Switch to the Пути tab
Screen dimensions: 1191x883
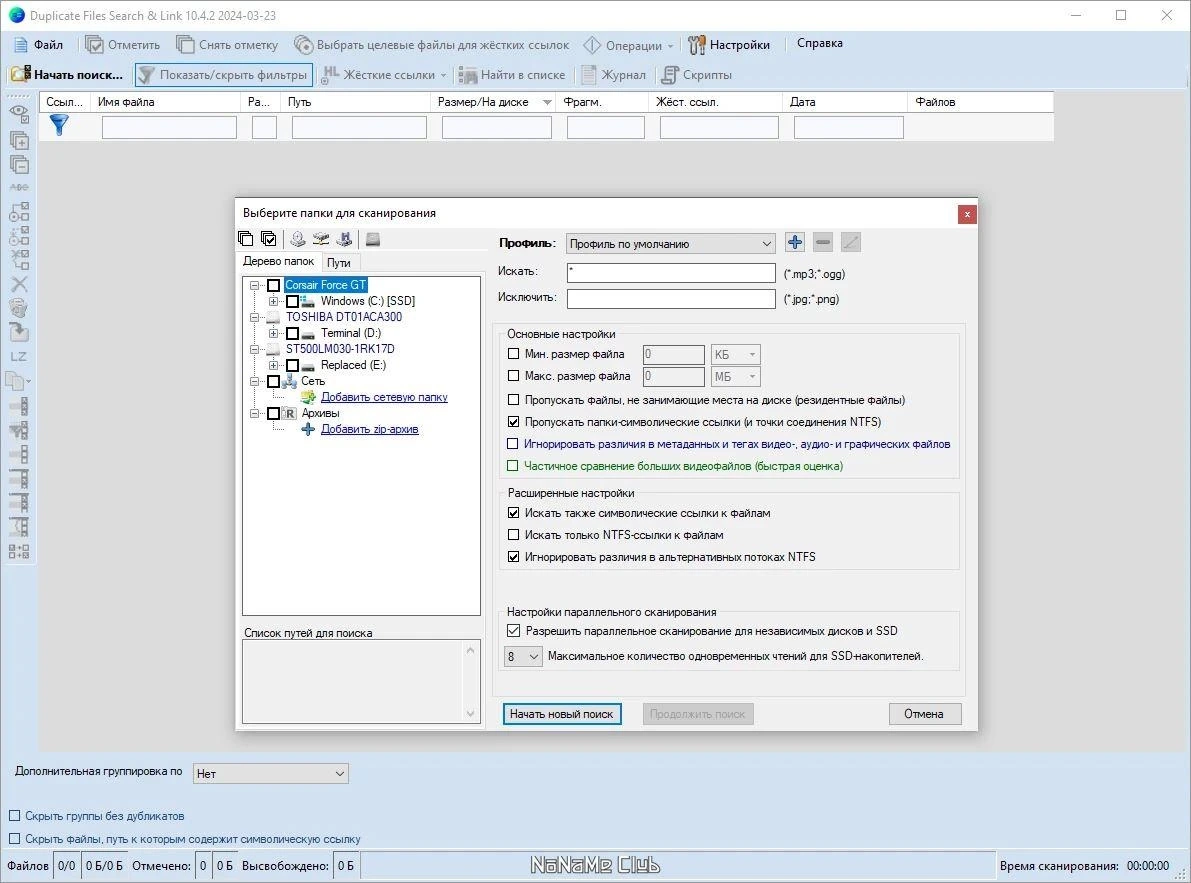[339, 263]
